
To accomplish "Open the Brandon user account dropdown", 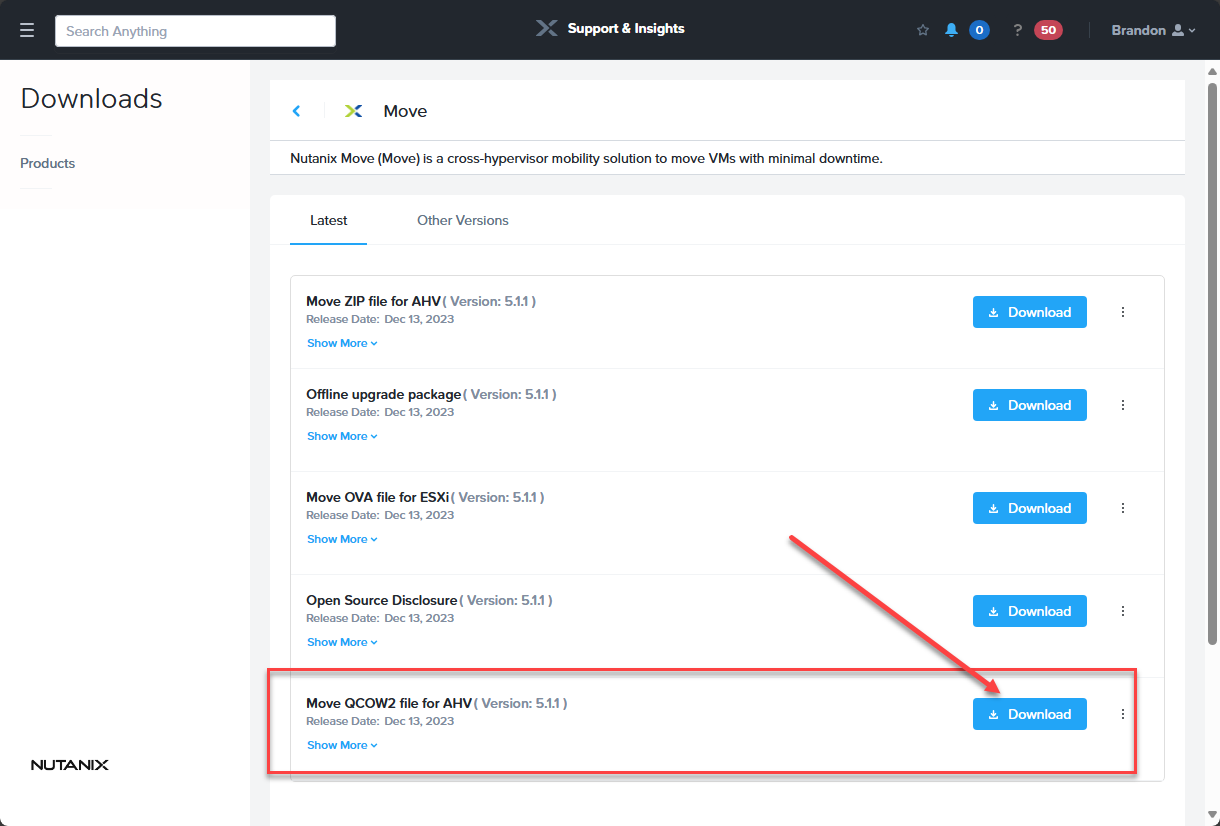I will click(x=1153, y=30).
